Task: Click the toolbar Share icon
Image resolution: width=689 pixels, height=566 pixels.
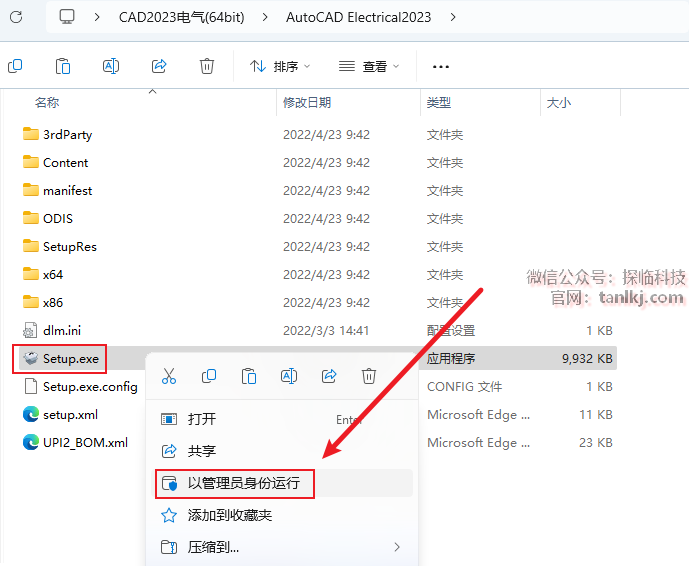Action: (159, 66)
